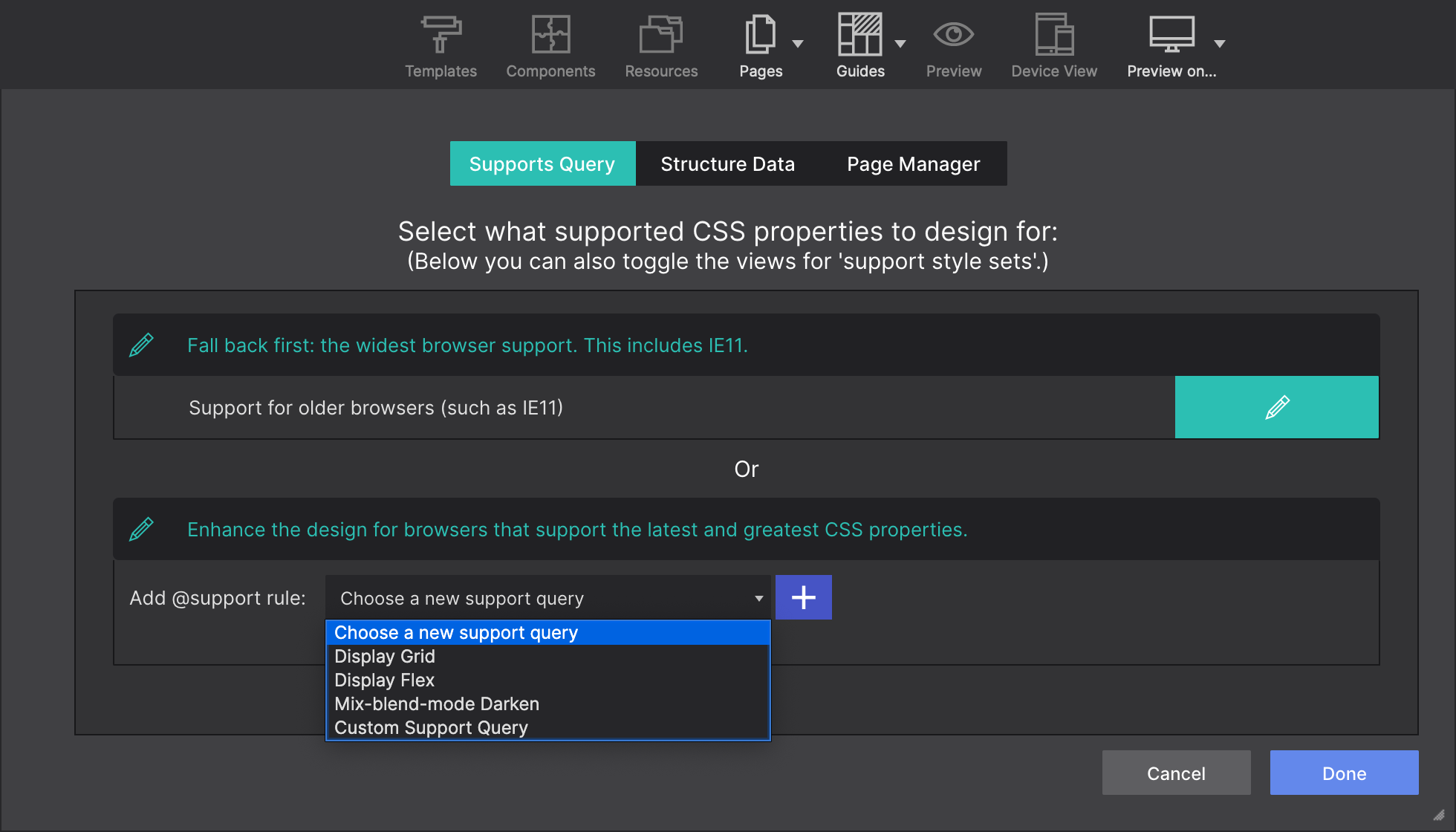Image resolution: width=1456 pixels, height=832 pixels.
Task: Click the Device View label
Action: (1054, 71)
